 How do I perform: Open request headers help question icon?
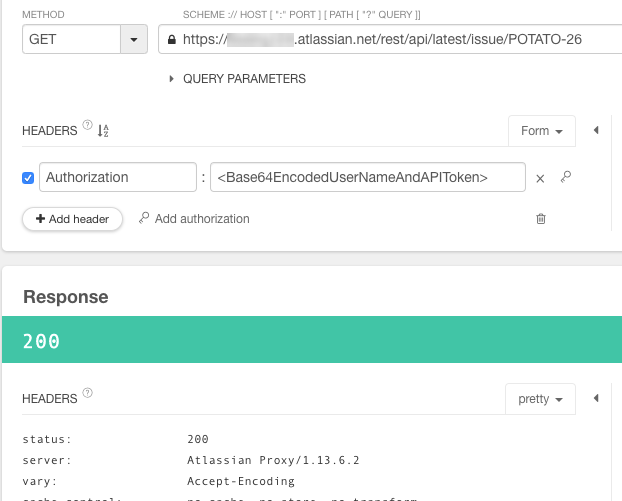coord(87,125)
